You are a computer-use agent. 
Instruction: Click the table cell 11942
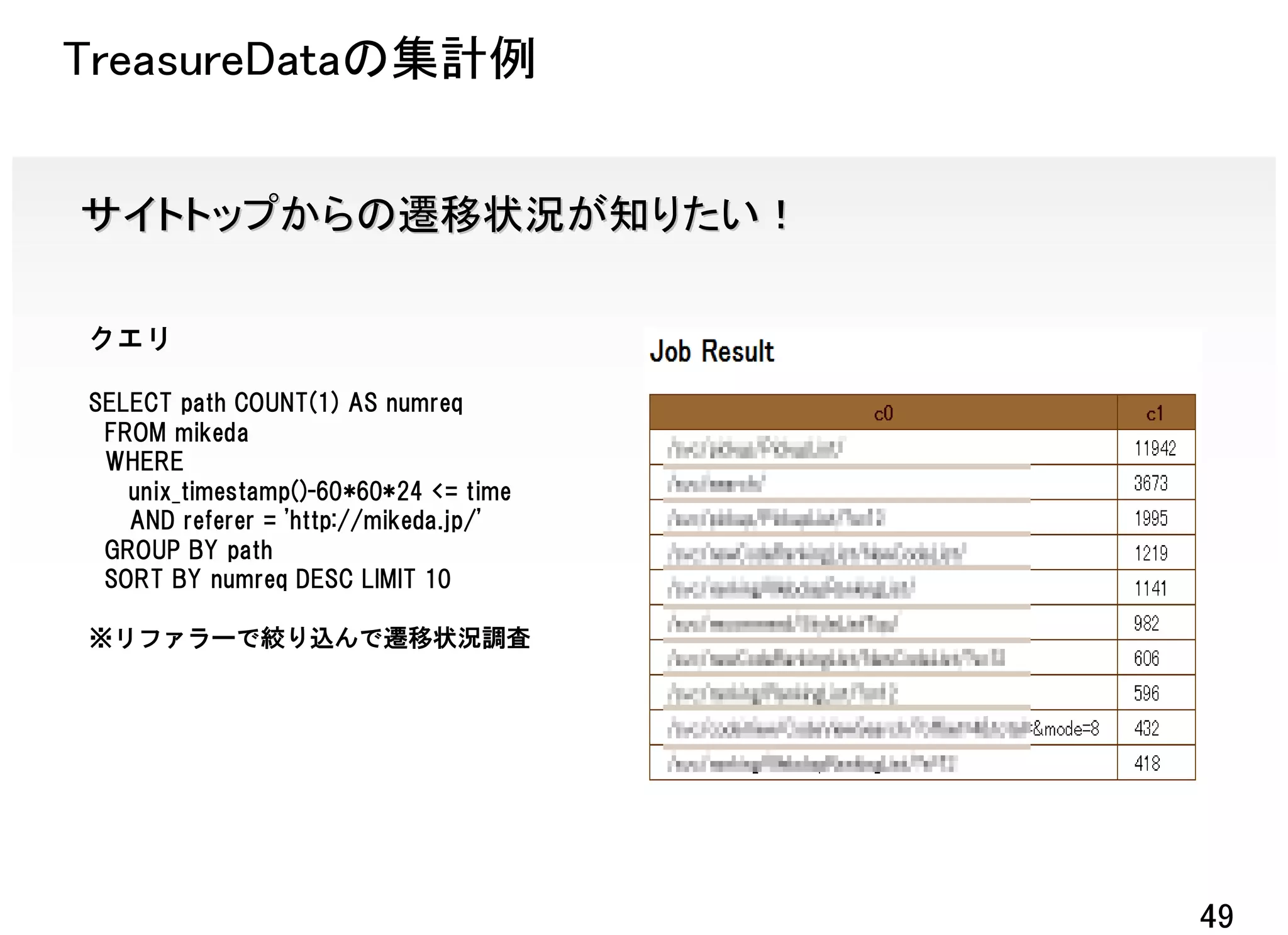click(1156, 448)
